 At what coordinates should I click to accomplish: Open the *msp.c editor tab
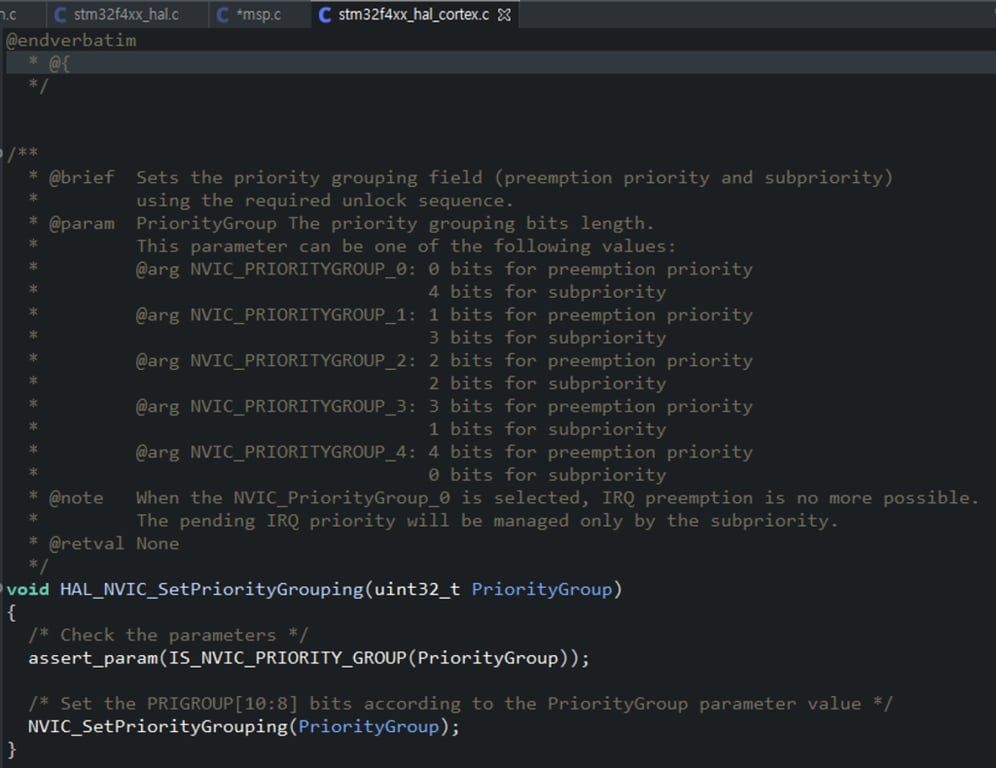pos(259,15)
